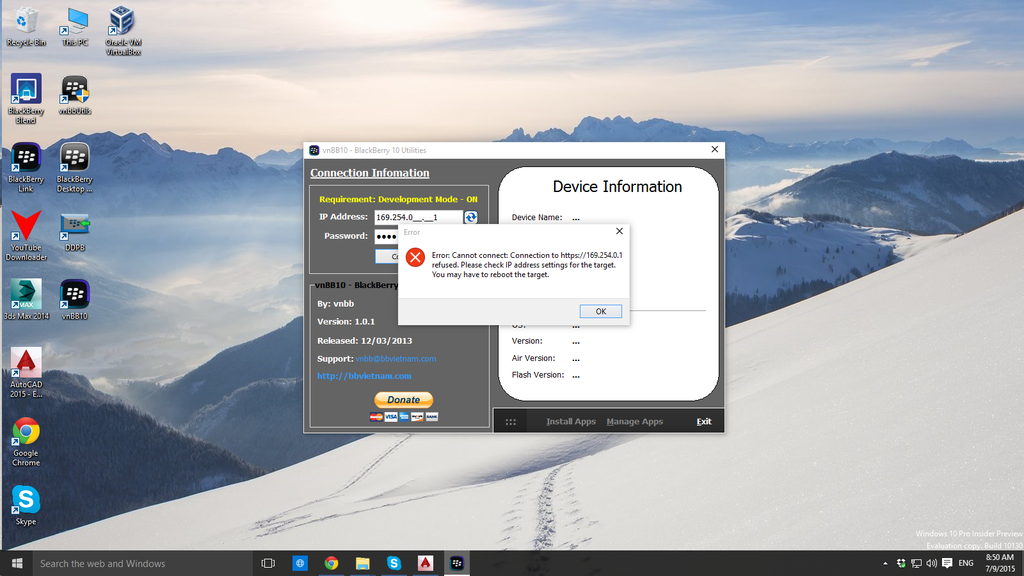Show hidden system tray icons
This screenshot has height=576, width=1024.
point(885,563)
